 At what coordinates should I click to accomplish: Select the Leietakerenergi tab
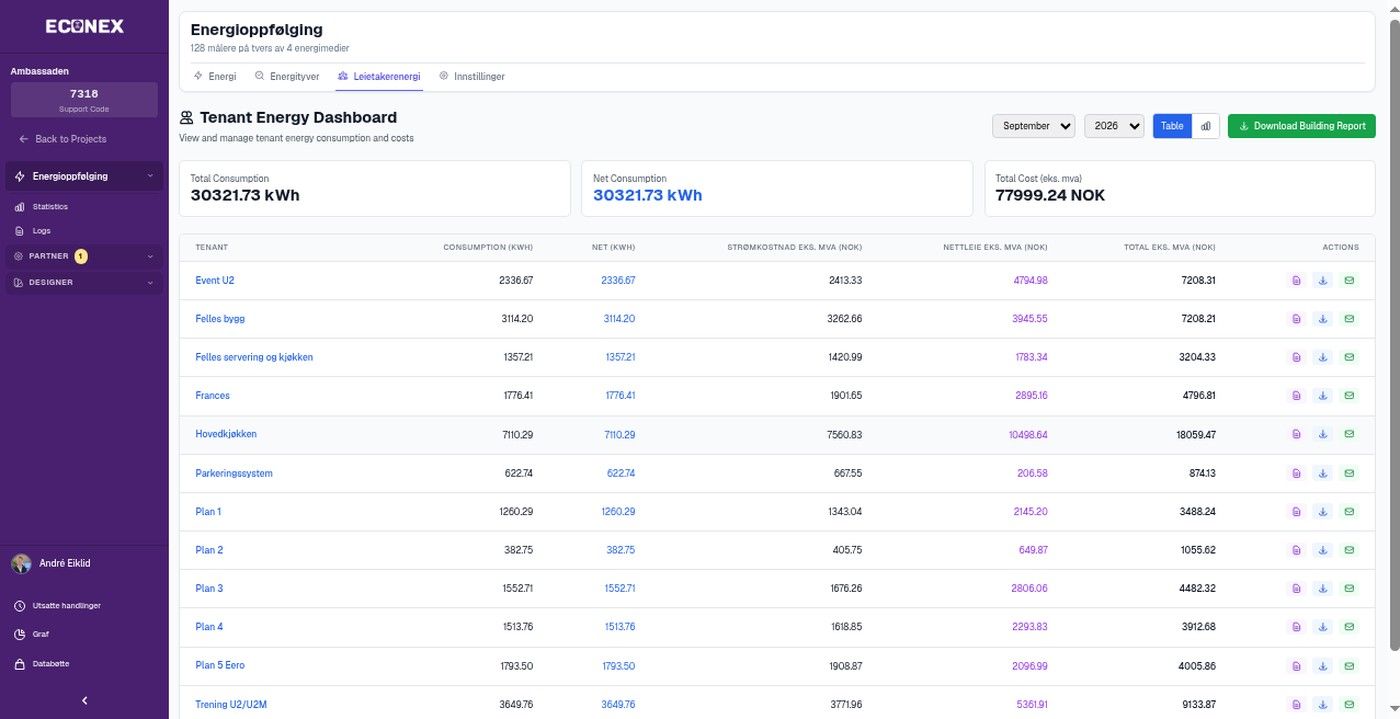(379, 76)
